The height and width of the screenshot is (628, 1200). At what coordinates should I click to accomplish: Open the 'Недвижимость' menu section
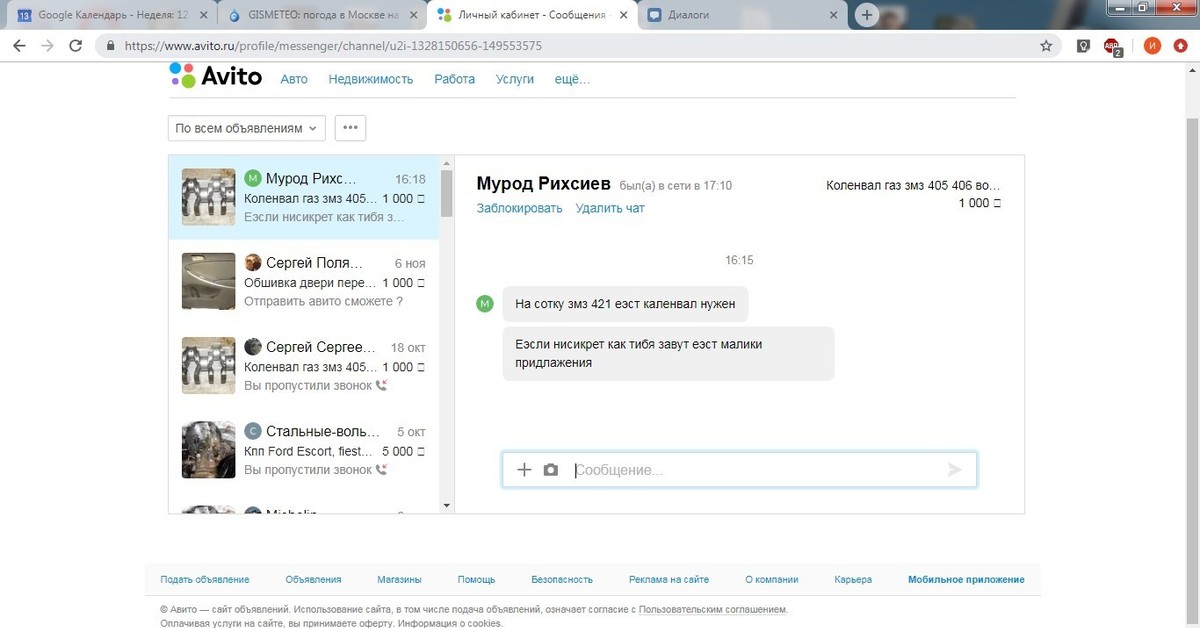pyautogui.click(x=370, y=79)
